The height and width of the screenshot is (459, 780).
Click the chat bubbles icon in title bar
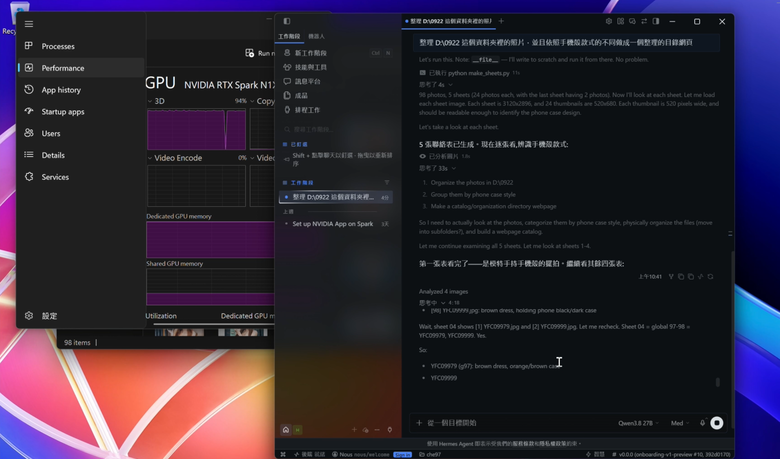point(632,21)
